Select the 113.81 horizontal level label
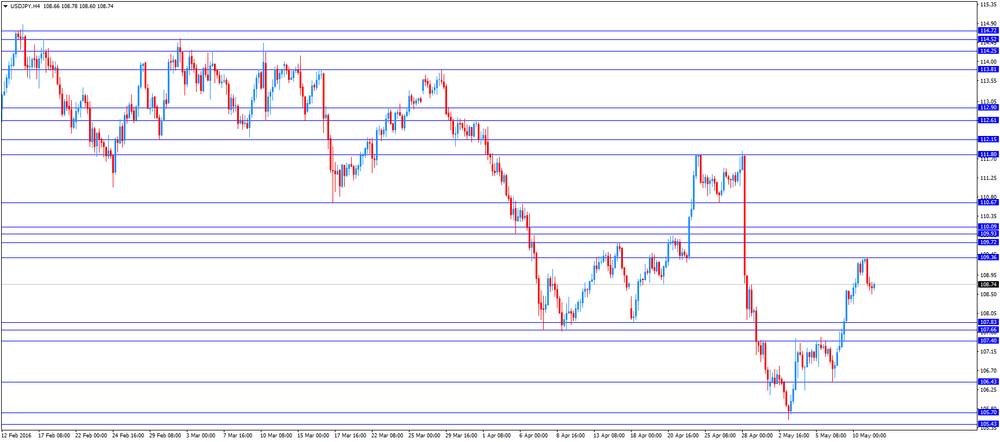Screen dimensions: 1000x442 pyautogui.click(x=988, y=70)
